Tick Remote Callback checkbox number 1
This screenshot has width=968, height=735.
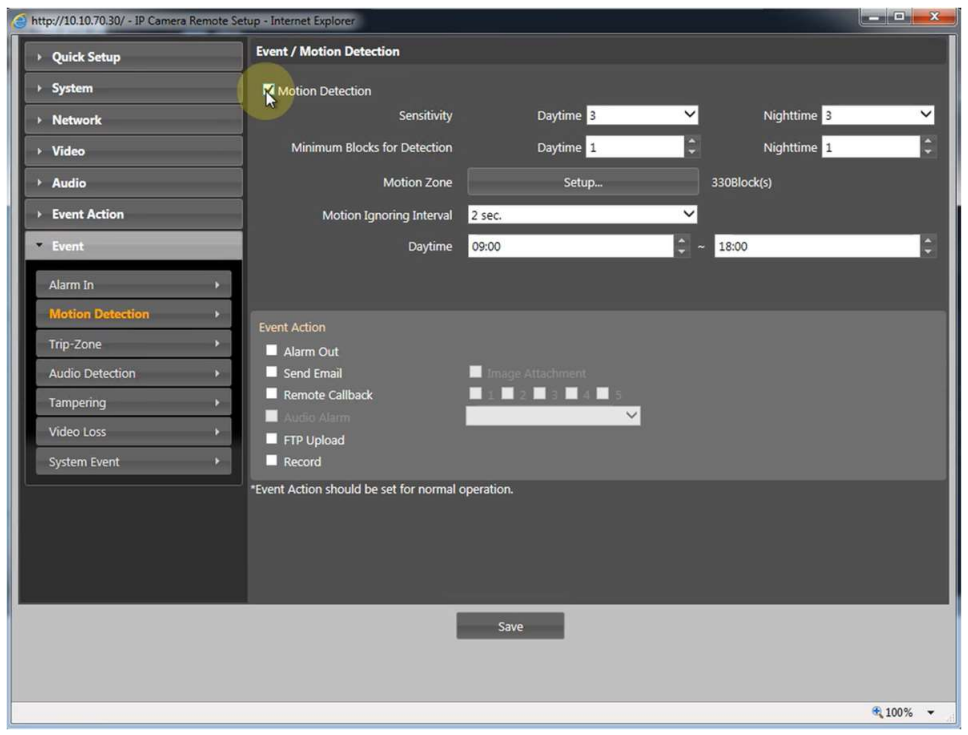pos(475,393)
